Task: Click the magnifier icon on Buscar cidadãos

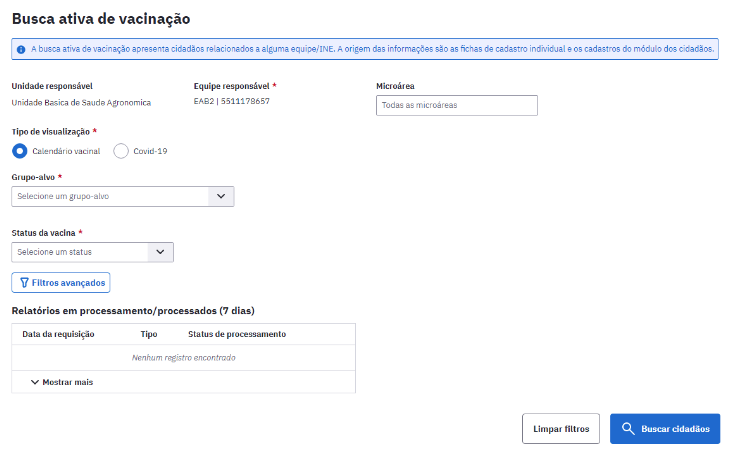Action: [x=628, y=429]
